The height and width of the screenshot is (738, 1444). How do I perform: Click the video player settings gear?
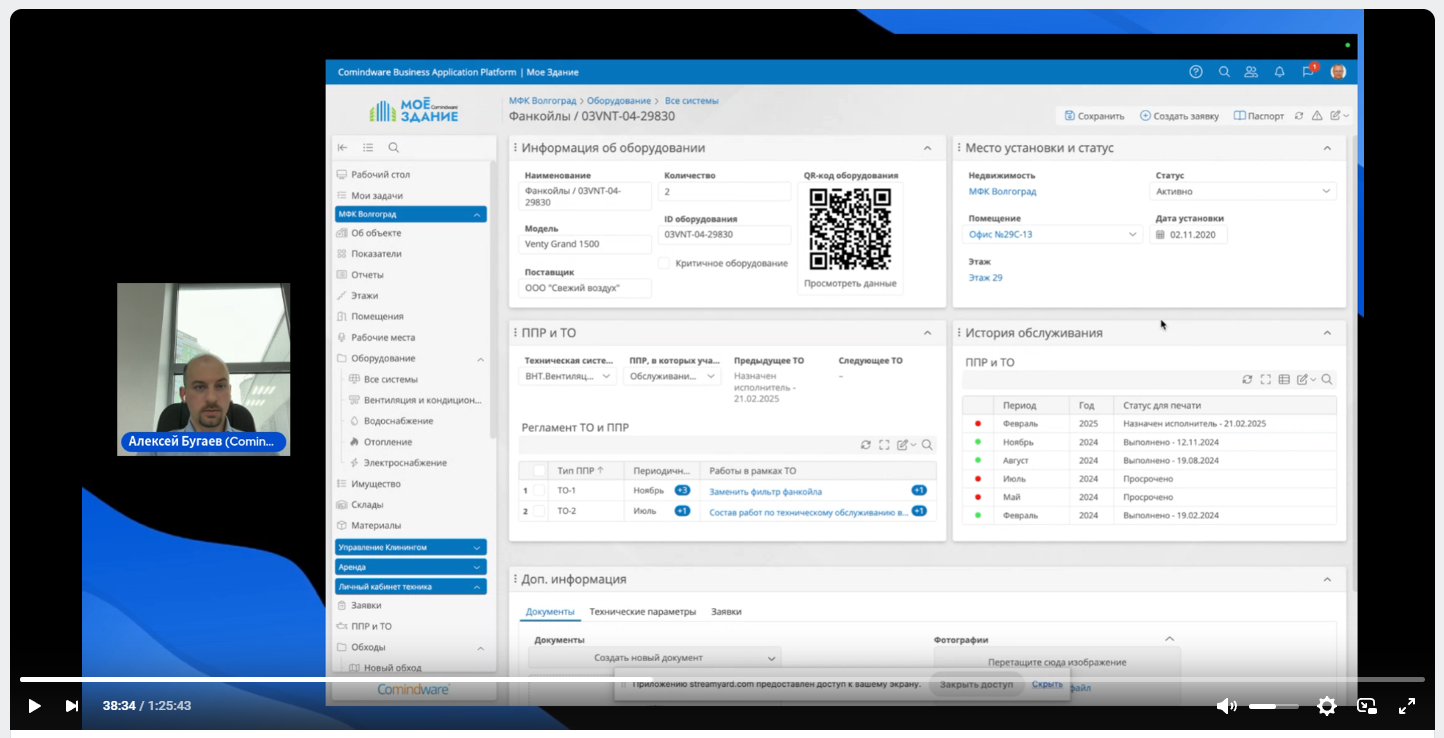click(1327, 706)
